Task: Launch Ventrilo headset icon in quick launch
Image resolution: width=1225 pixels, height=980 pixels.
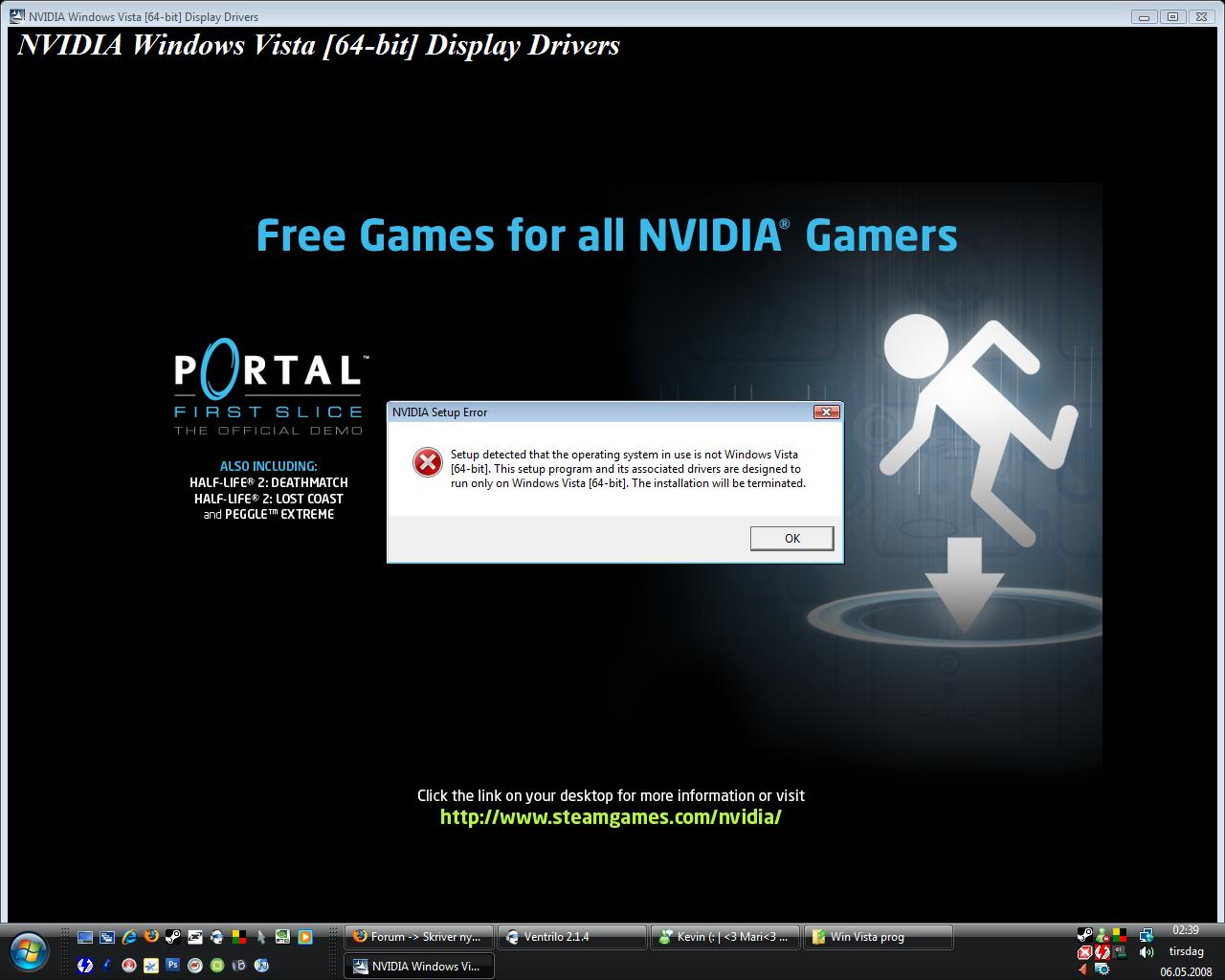Action: point(216,937)
